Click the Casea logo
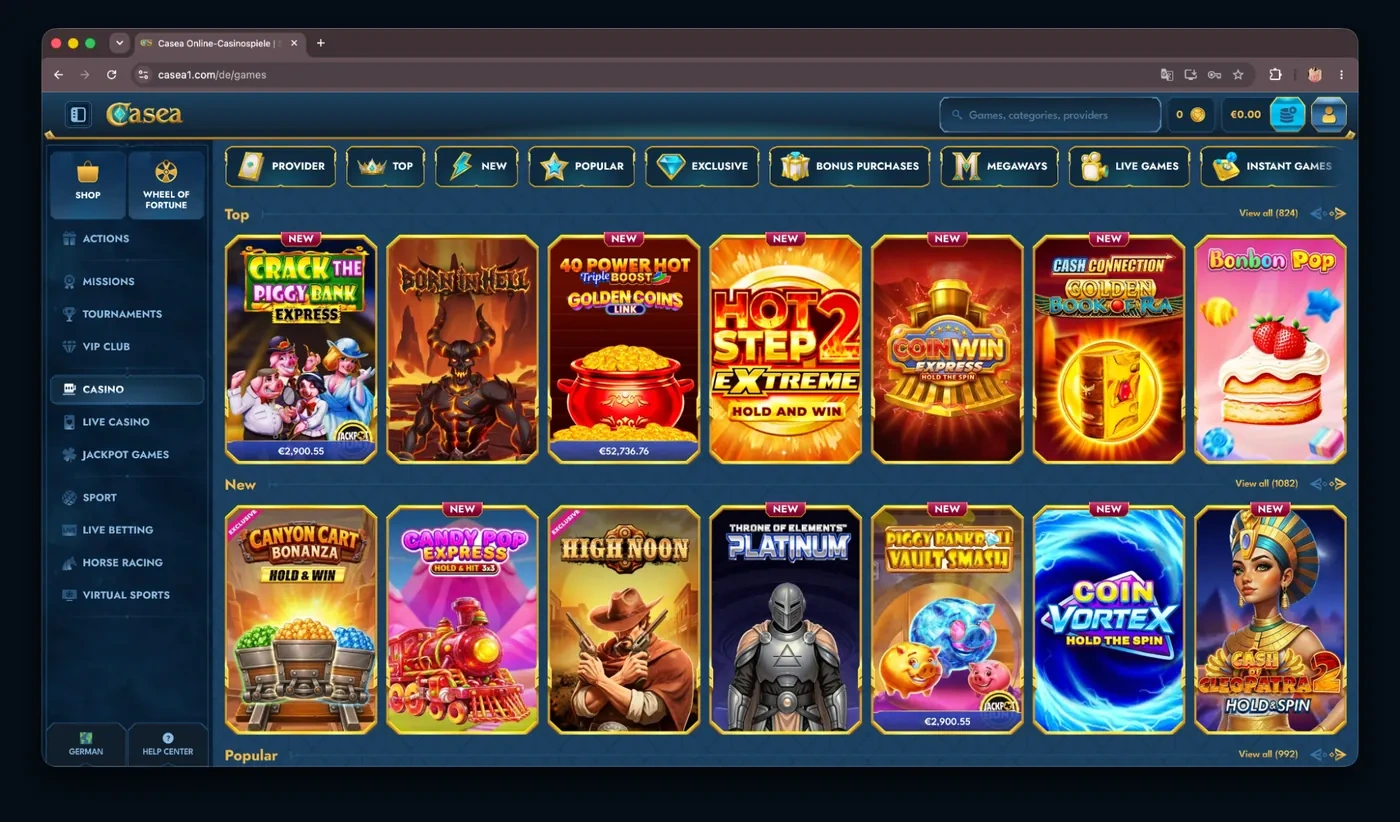 click(x=144, y=114)
